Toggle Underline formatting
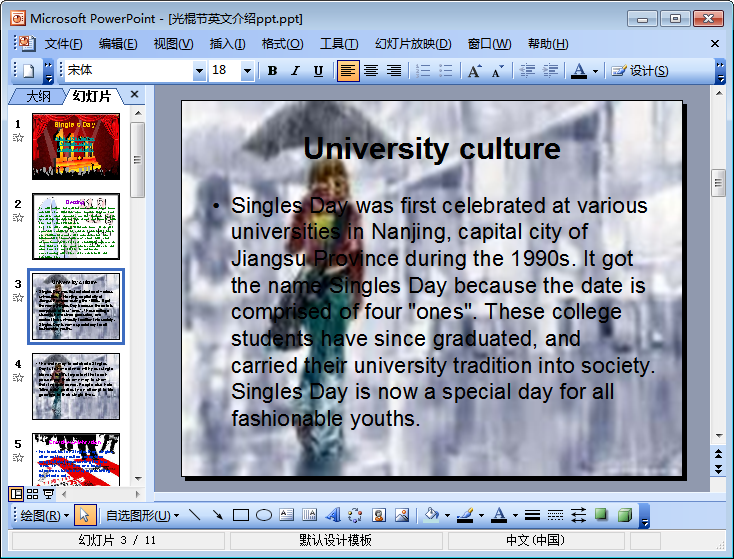 (x=318, y=71)
